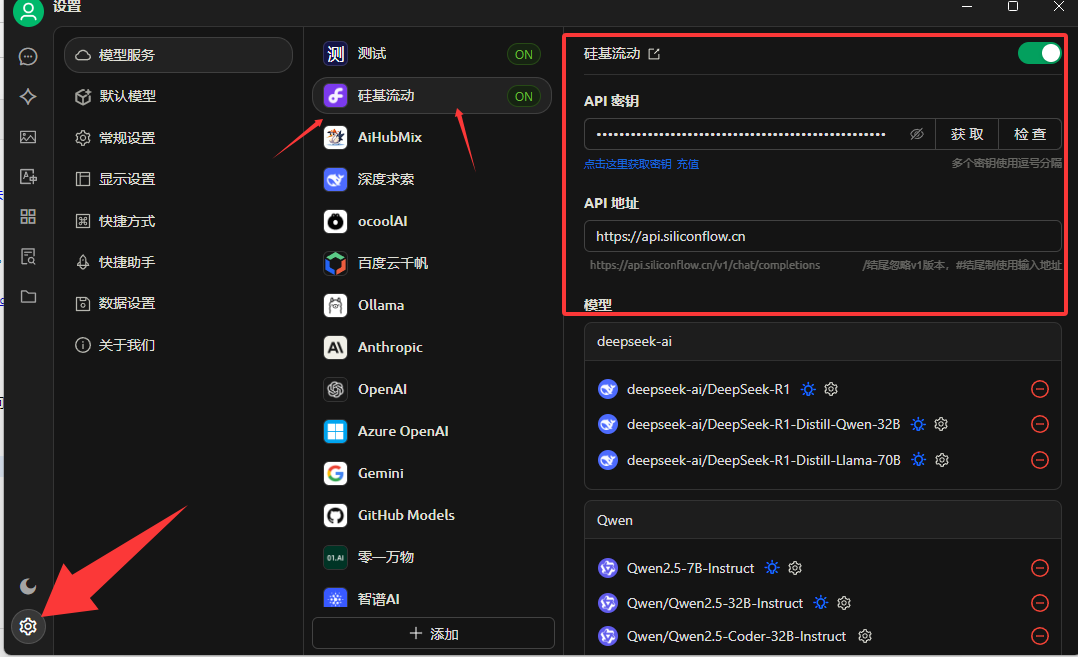
Task: Select the Anthropic provider
Action: point(432,347)
